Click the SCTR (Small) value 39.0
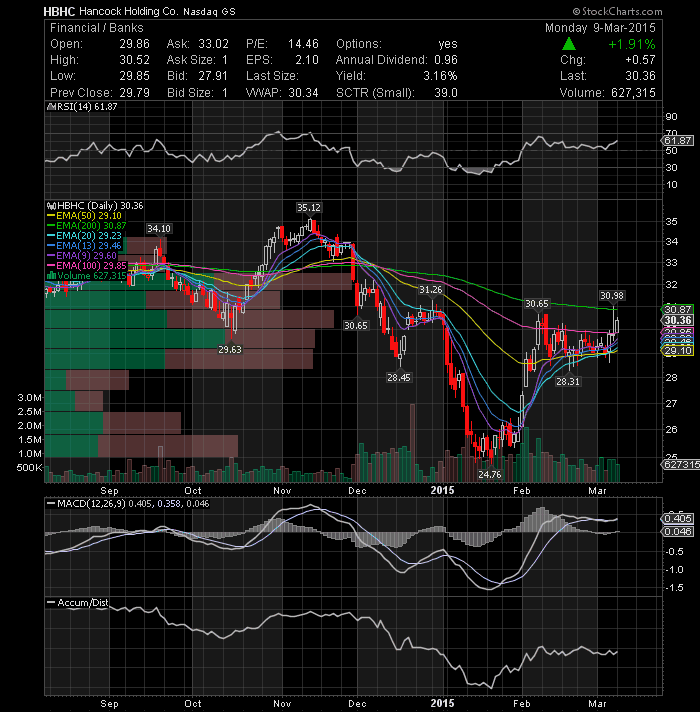The width and height of the screenshot is (700, 712). coord(446,93)
